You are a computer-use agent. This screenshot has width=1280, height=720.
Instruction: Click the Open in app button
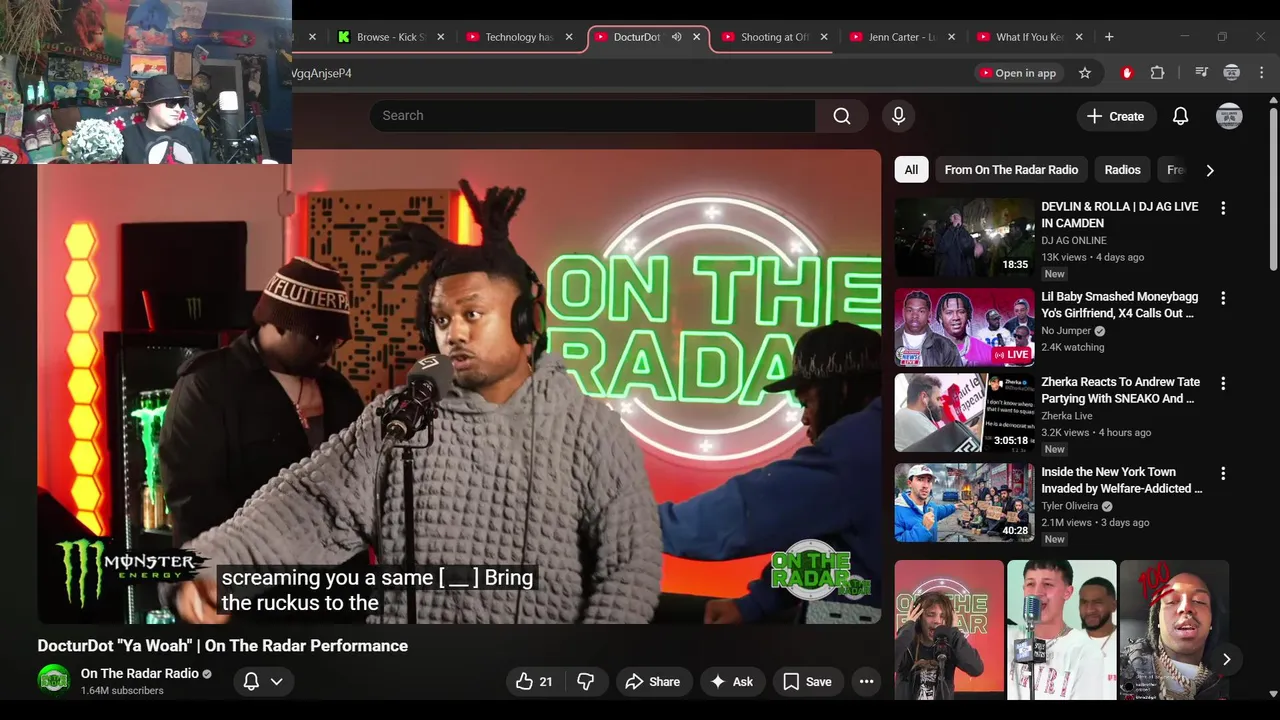[x=1018, y=73]
